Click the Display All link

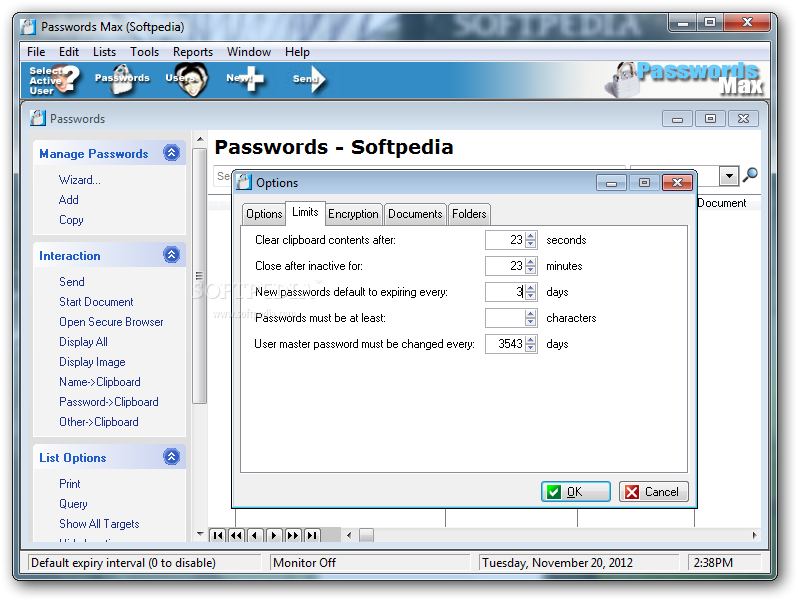pos(83,342)
